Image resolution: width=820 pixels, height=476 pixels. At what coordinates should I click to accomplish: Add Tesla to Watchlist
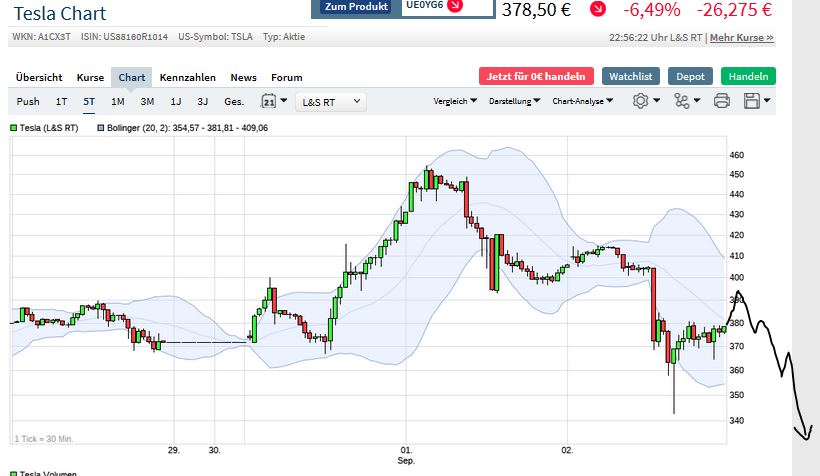coord(631,76)
